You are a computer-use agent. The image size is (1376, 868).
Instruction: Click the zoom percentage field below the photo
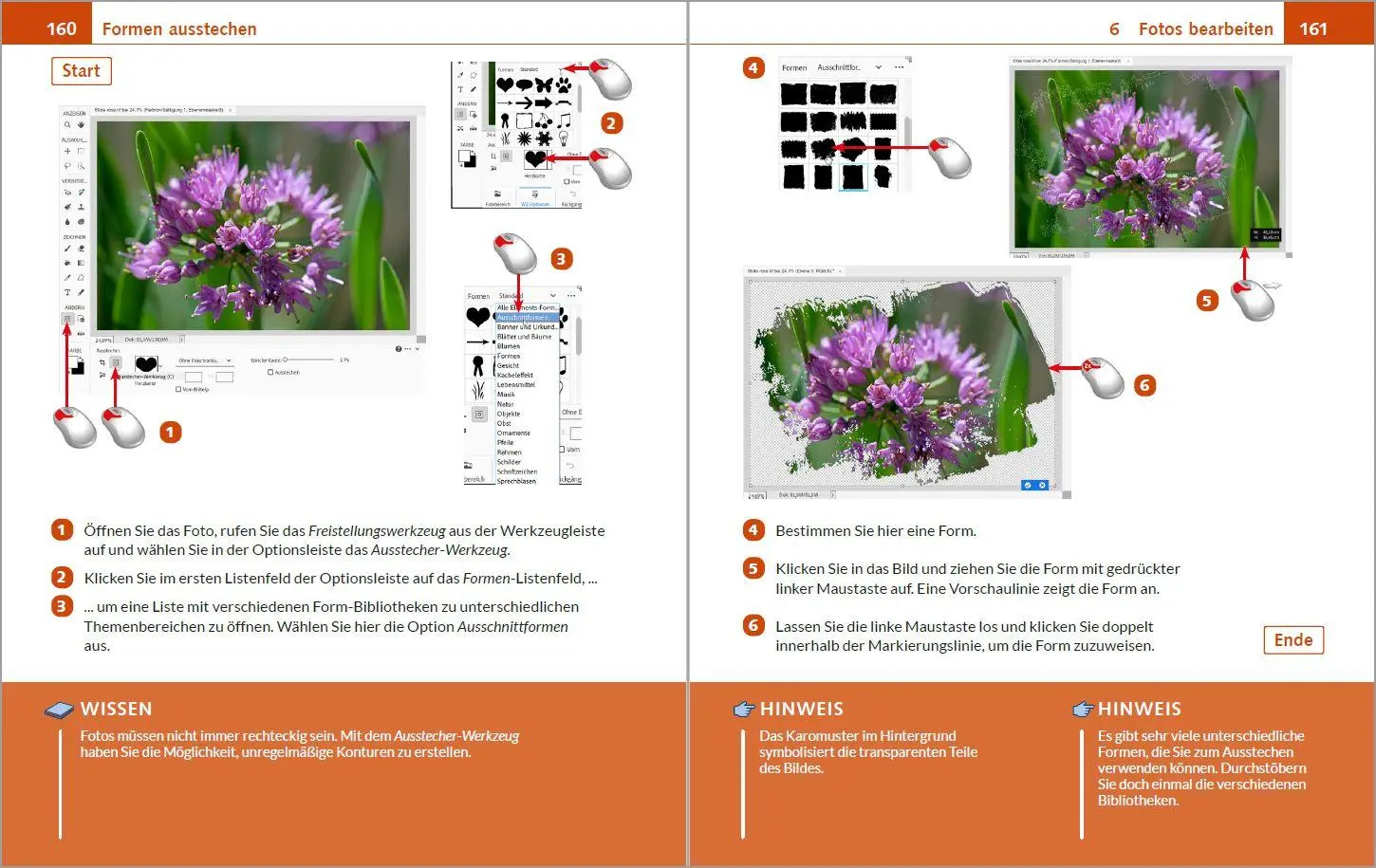pyautogui.click(x=103, y=340)
